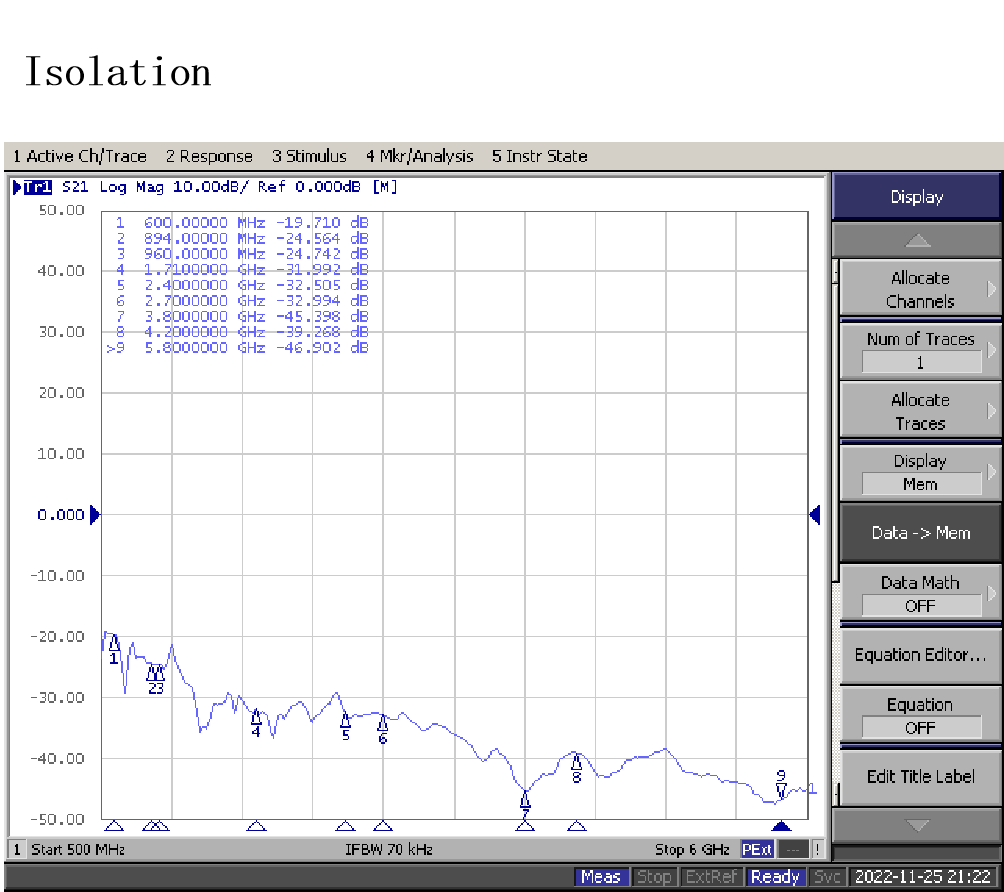Click the filled active marker triangle on x-axis
1004x892 pixels.
pyautogui.click(x=781, y=825)
